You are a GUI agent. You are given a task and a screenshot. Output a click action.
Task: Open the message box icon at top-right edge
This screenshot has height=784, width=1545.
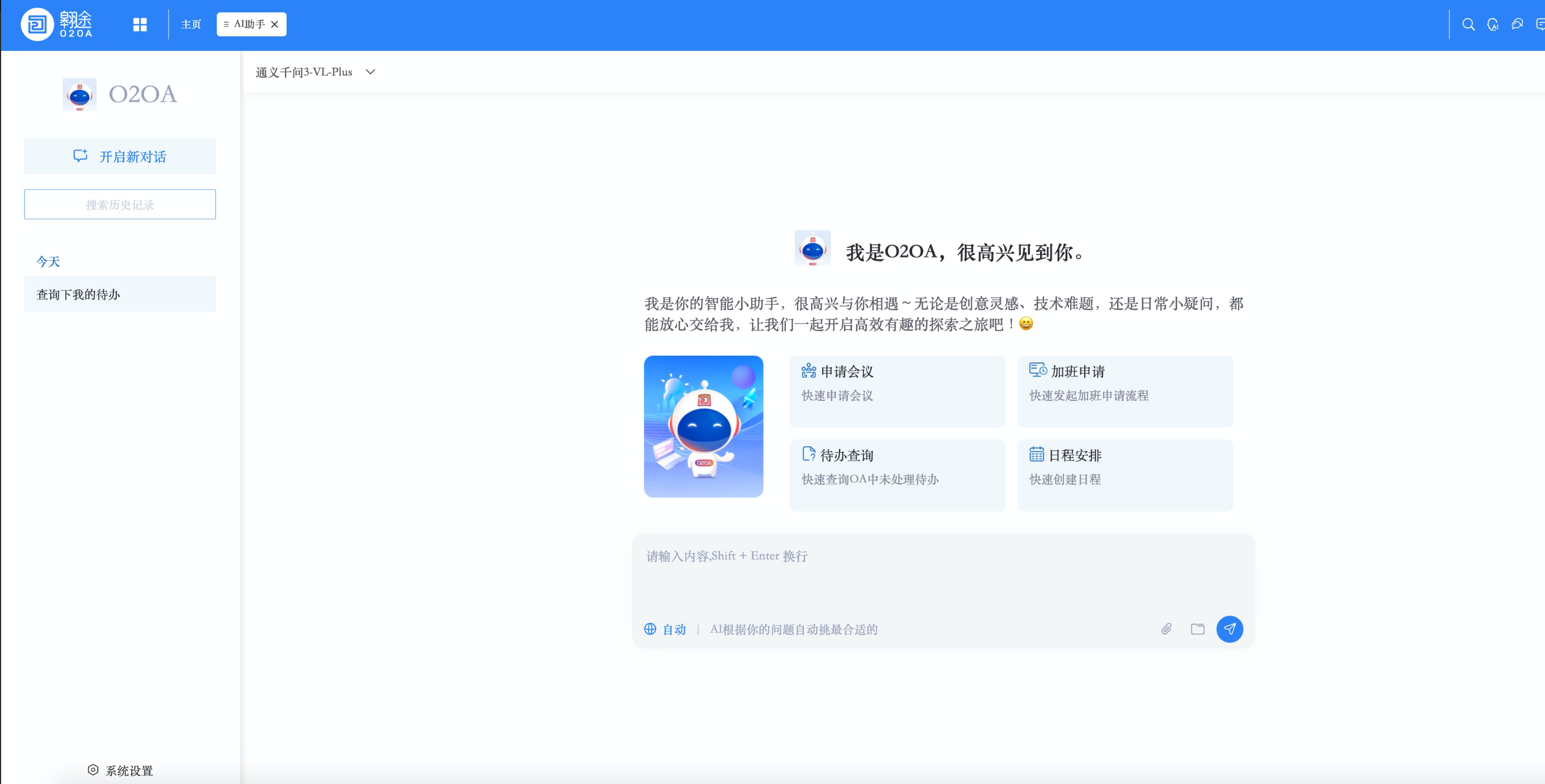pyautogui.click(x=1539, y=25)
